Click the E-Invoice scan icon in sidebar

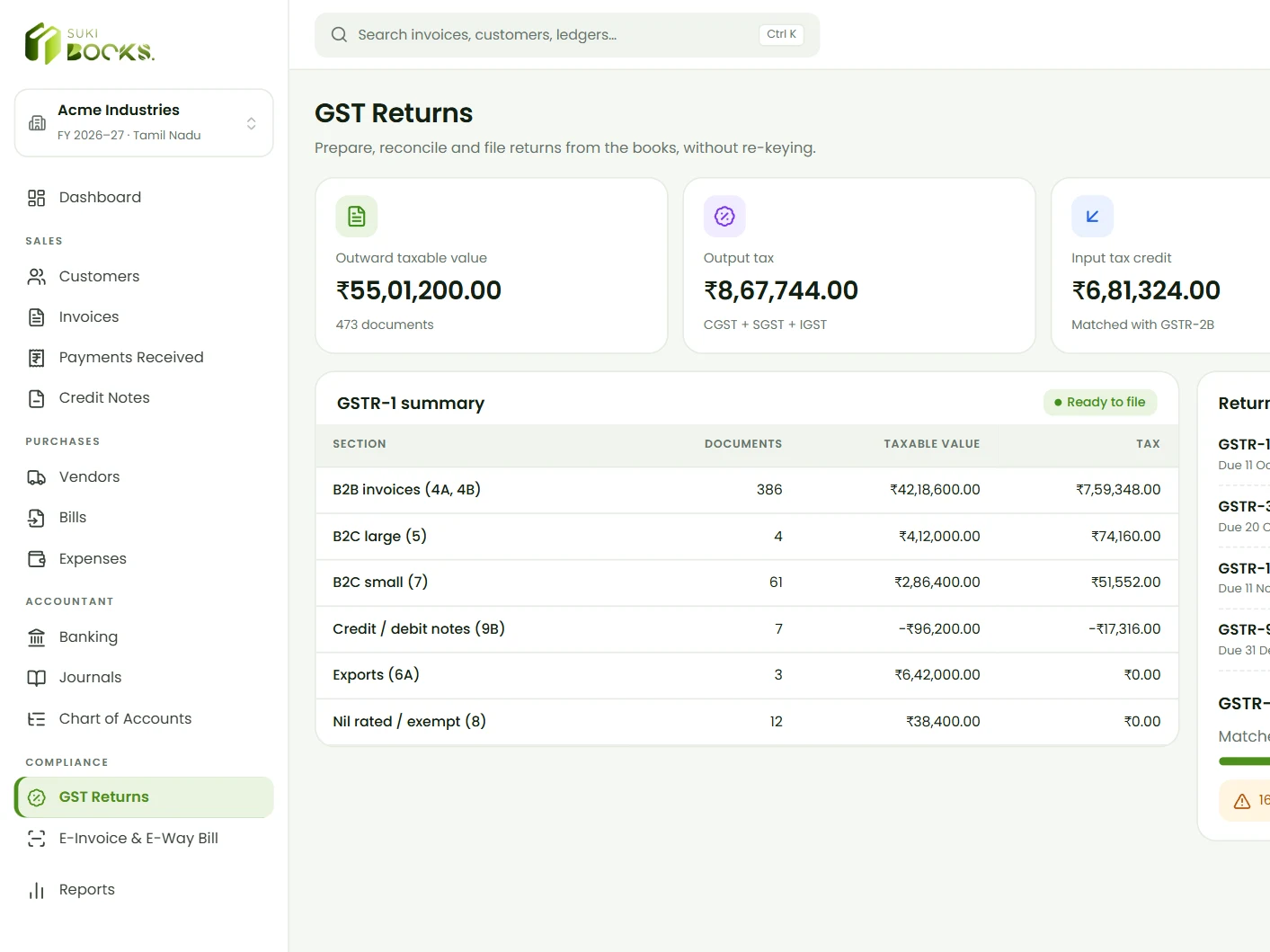point(36,839)
